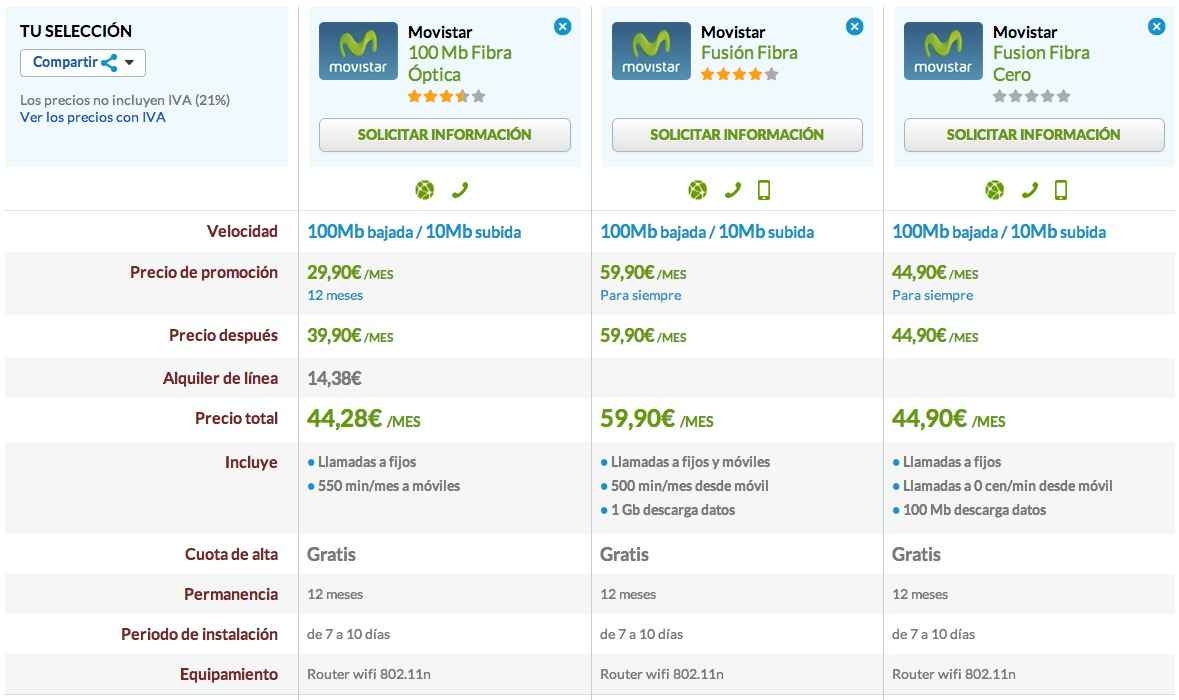Viewport: 1179px width, 700px height.
Task: Click the Precio de promoción row label
Action: pyautogui.click(x=204, y=273)
